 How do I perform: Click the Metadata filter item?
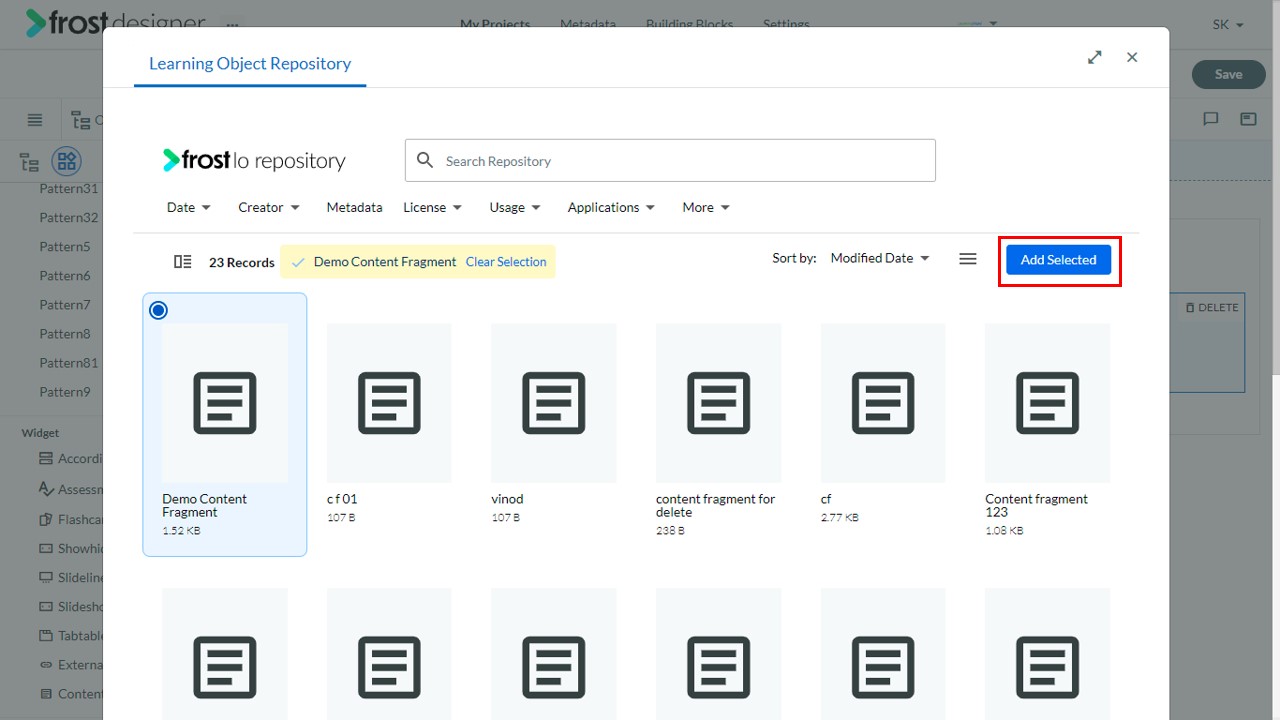354,207
